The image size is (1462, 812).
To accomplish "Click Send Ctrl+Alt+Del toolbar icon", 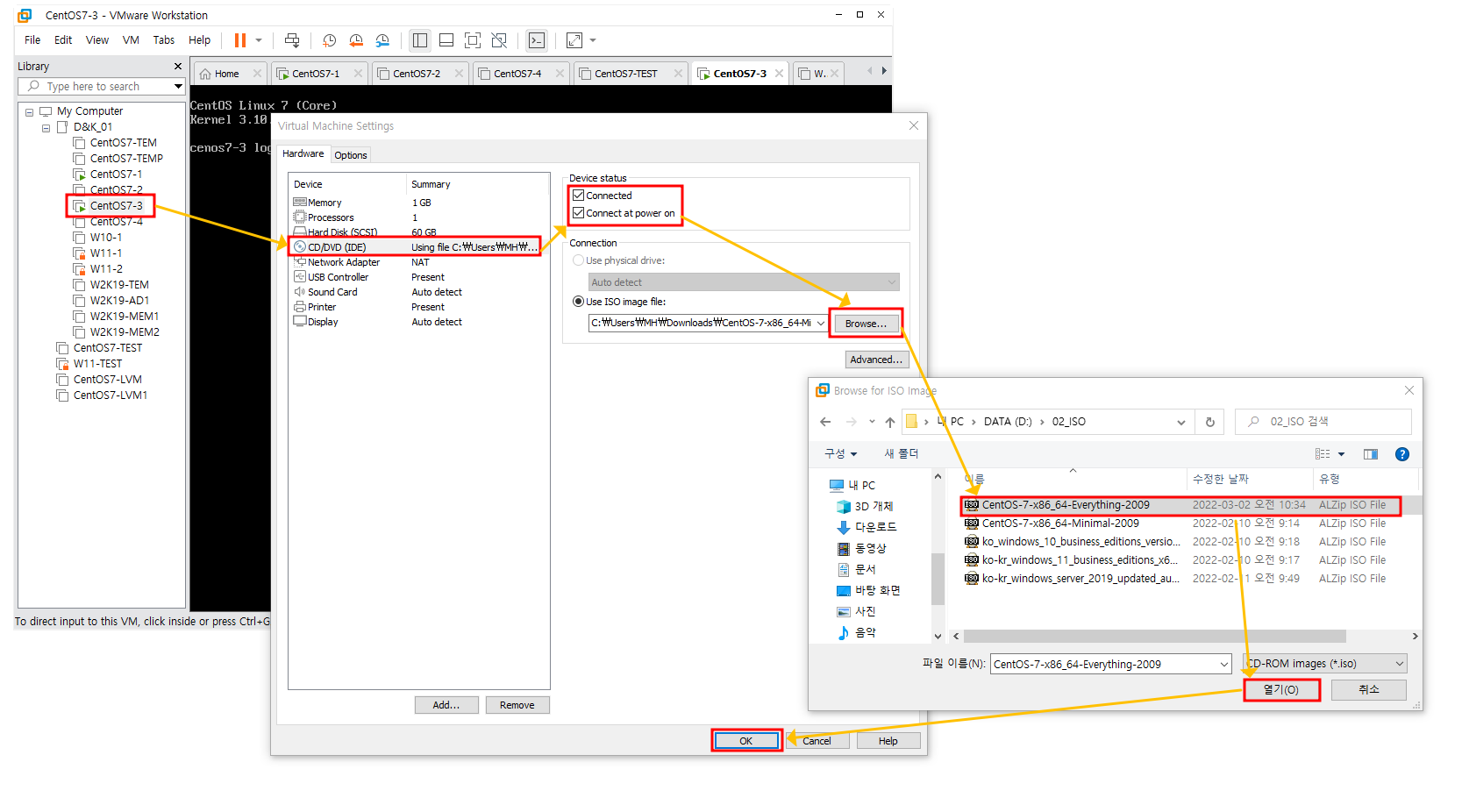I will coord(292,40).
